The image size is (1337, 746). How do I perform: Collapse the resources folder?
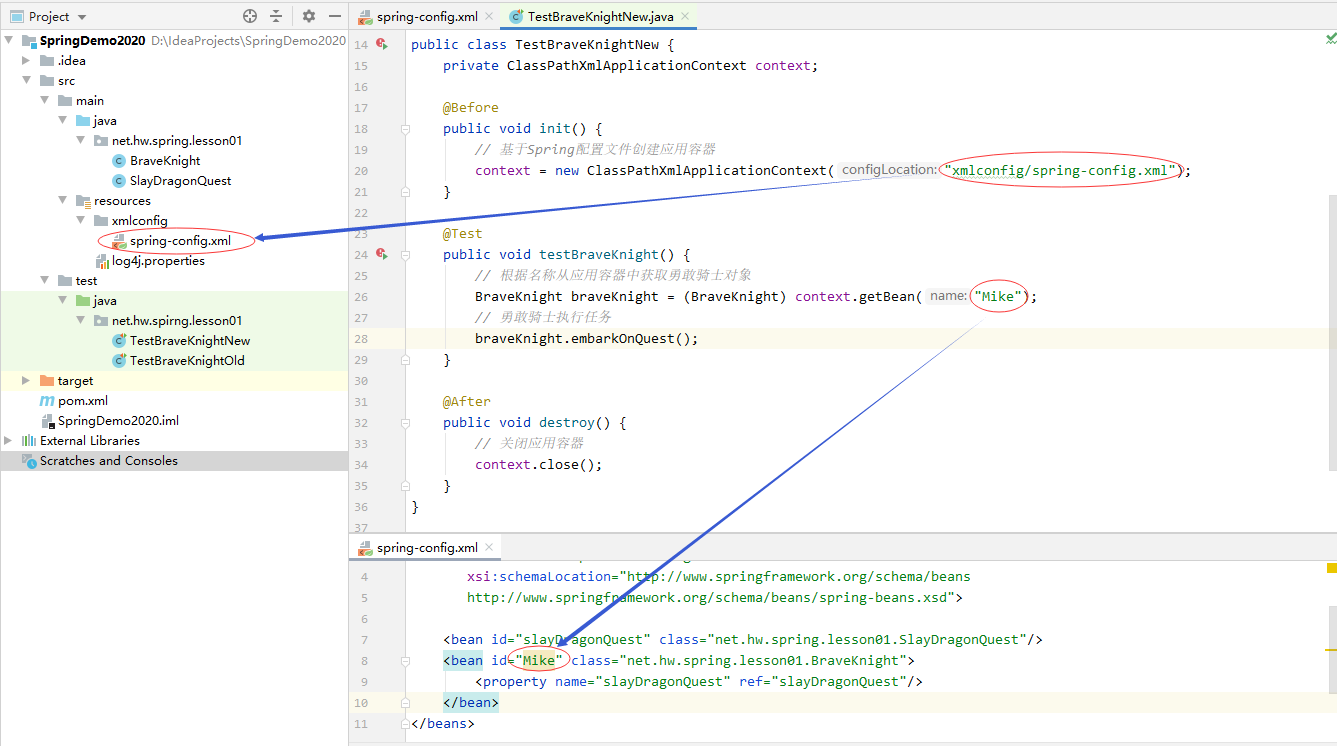(63, 201)
